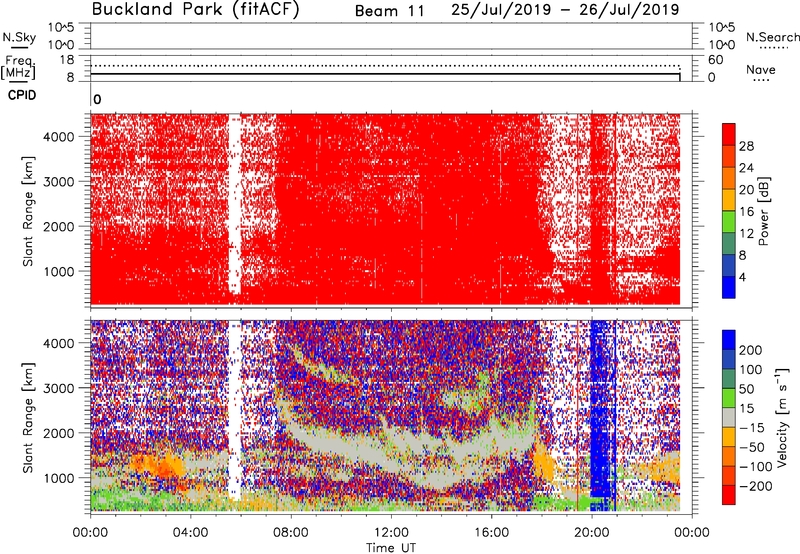Click the green segment of the Power color bar
The width and height of the screenshot is (800, 554).
pos(729,221)
